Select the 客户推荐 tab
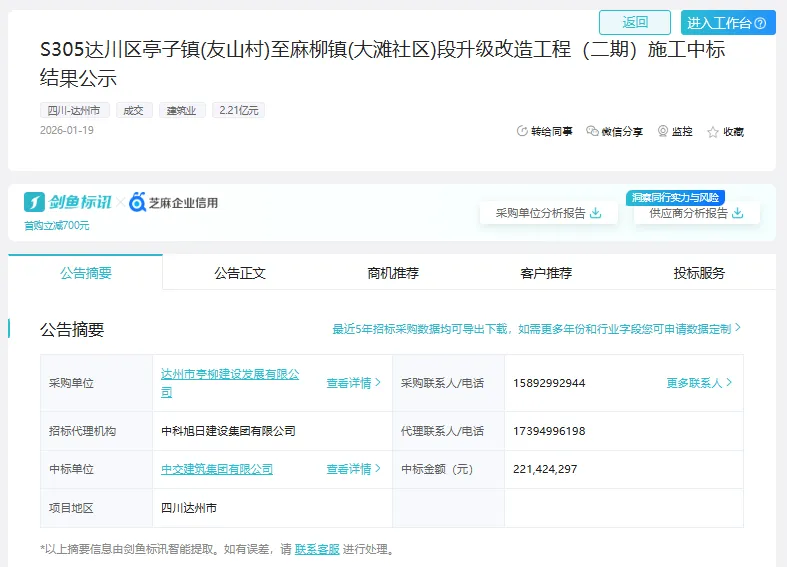 (546, 273)
